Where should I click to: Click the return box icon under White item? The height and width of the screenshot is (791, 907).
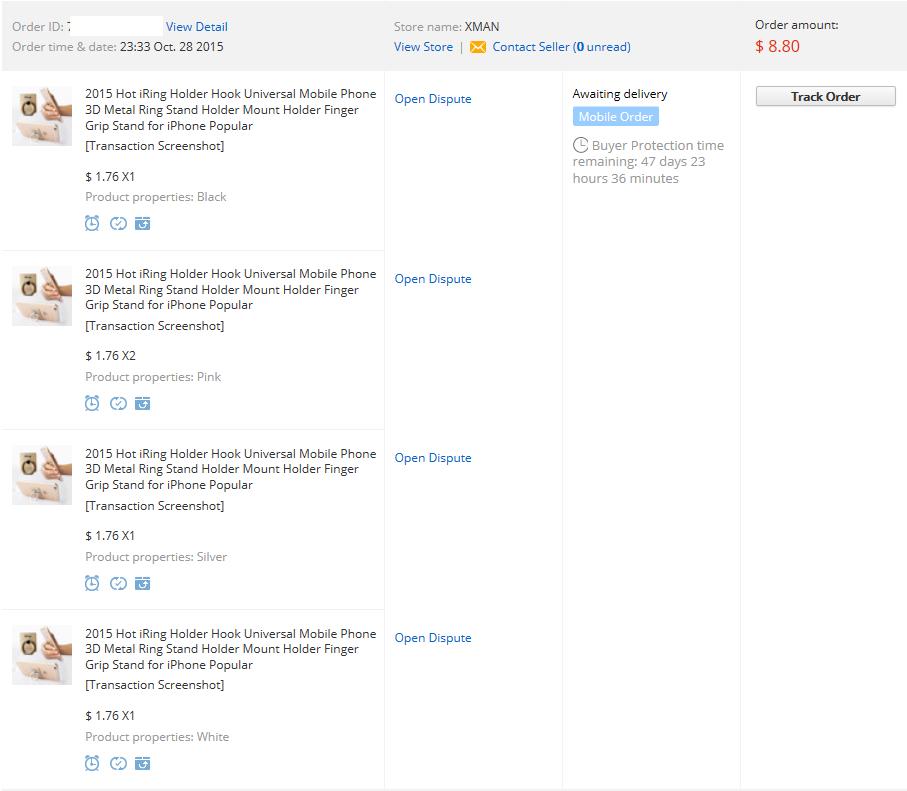pos(143,763)
